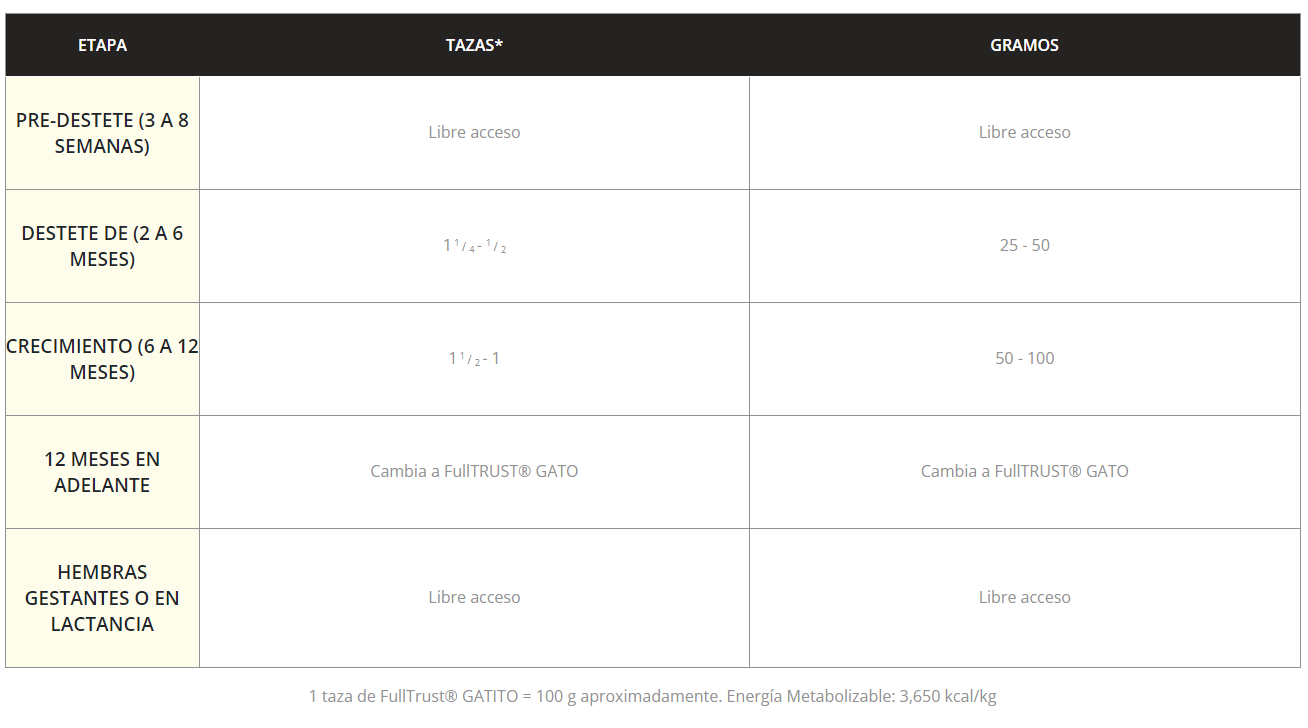Click the 12 MESES EN ADELANTE label

[x=102, y=472]
